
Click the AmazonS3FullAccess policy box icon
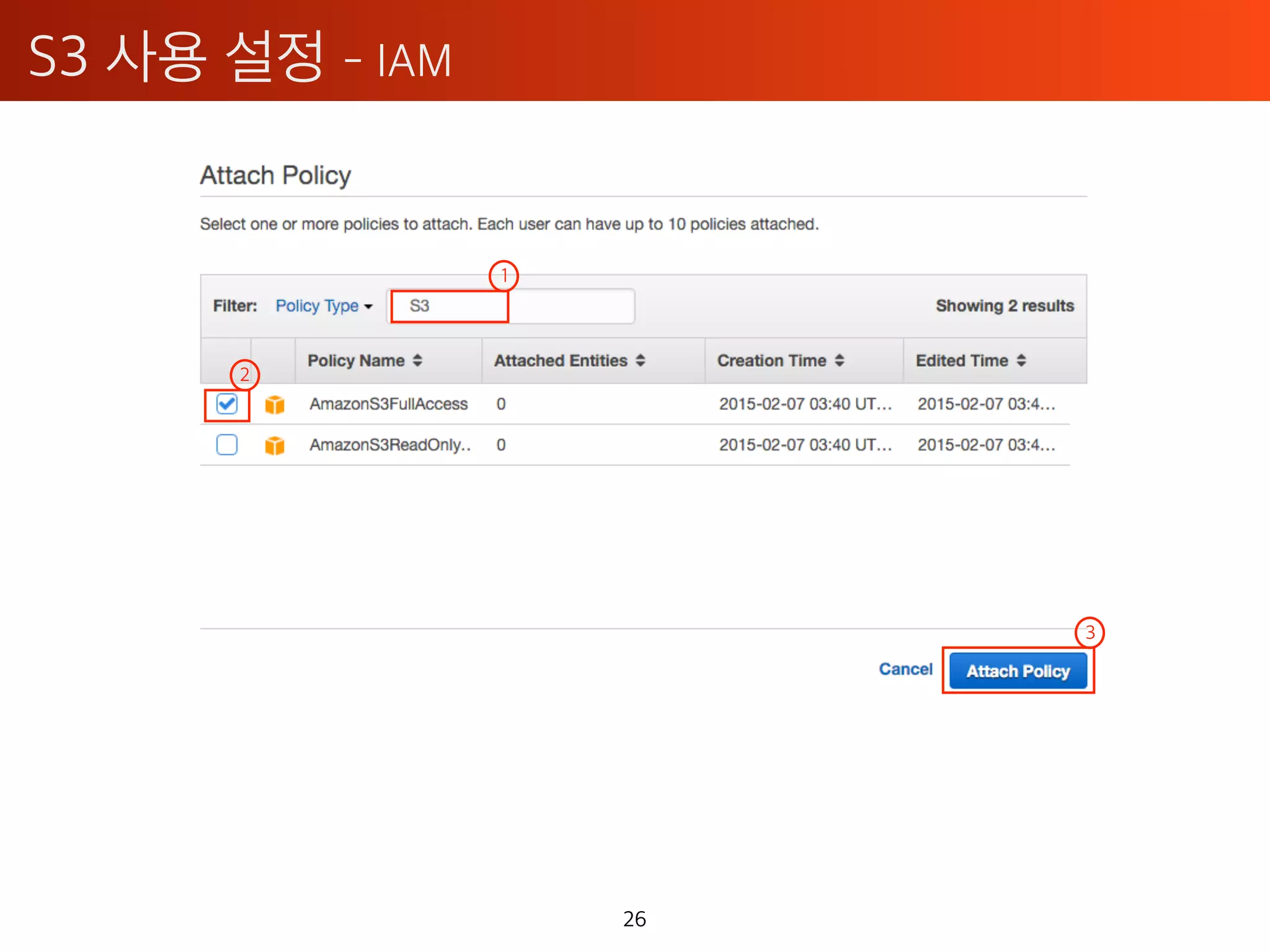click(275, 405)
